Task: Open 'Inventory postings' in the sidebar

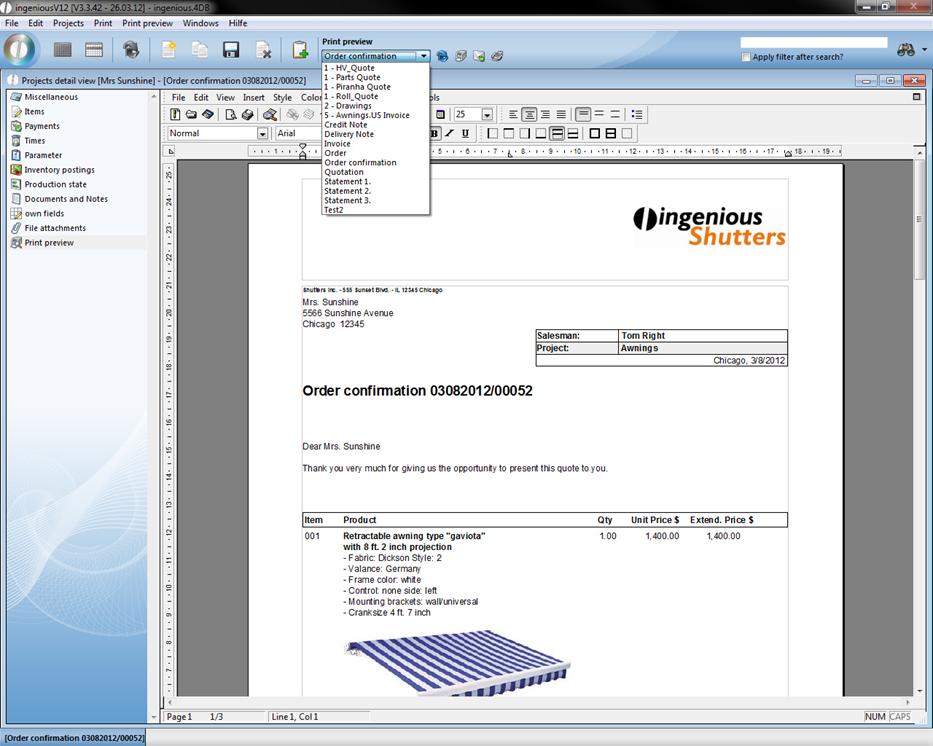Action: [x=59, y=170]
